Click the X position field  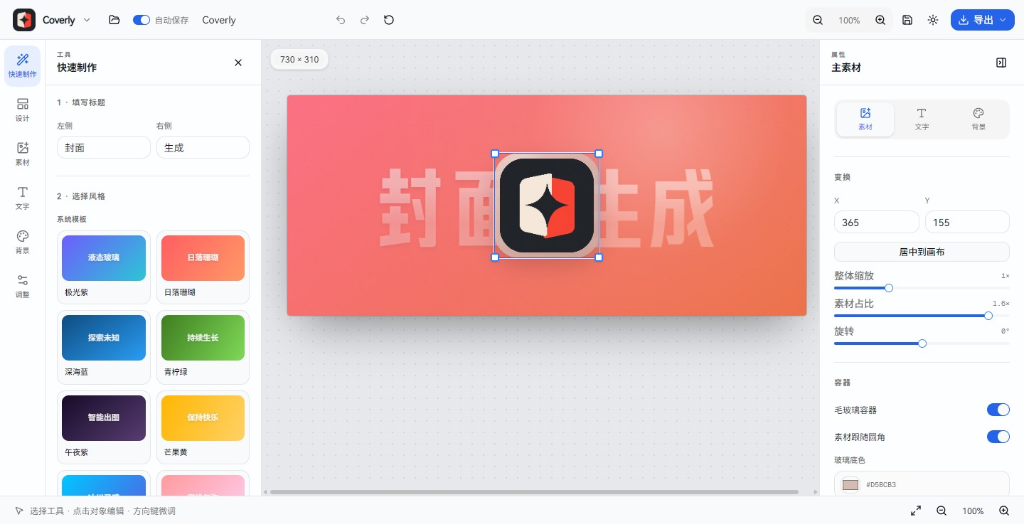876,222
